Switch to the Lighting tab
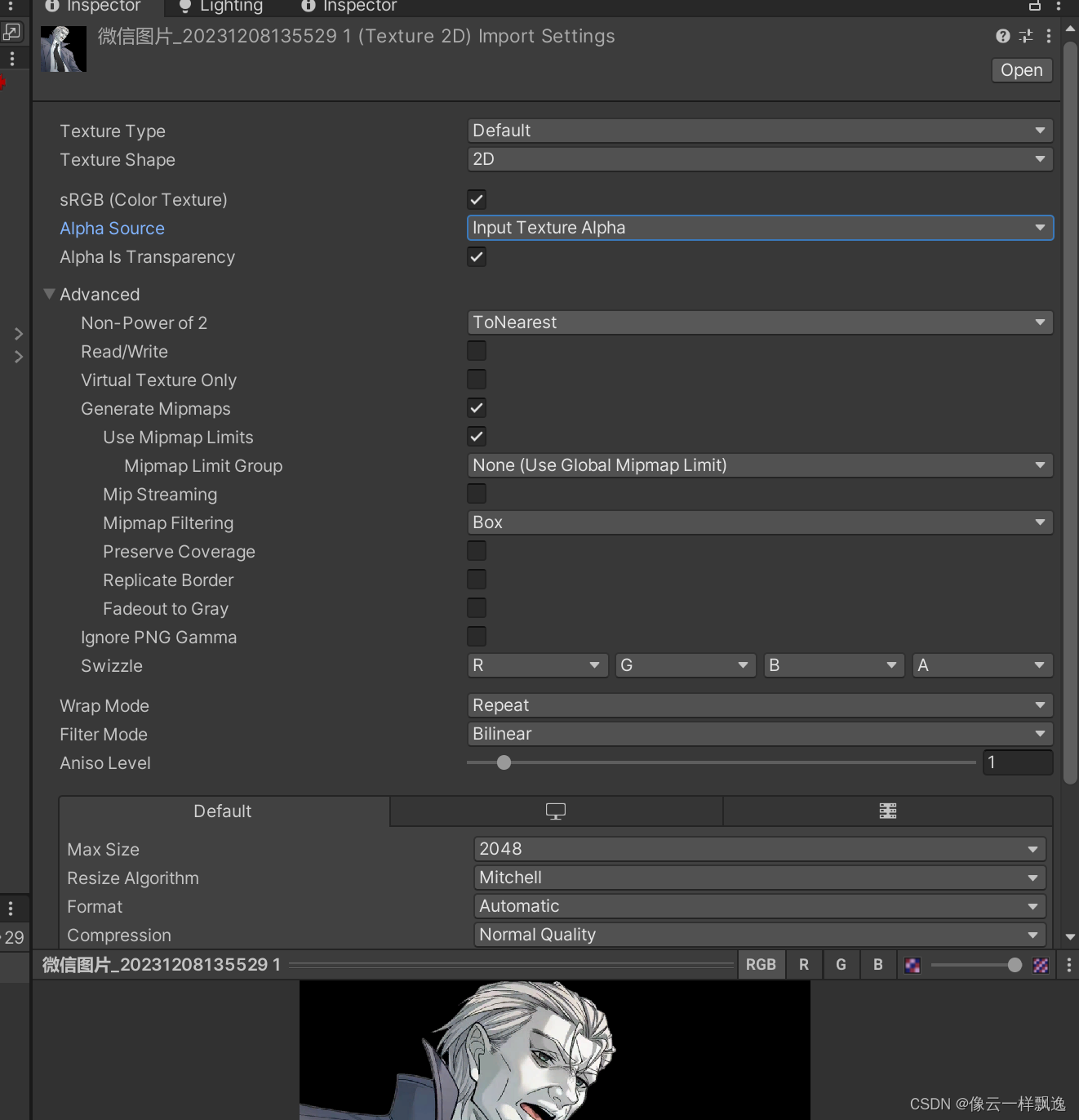 tap(221, 7)
